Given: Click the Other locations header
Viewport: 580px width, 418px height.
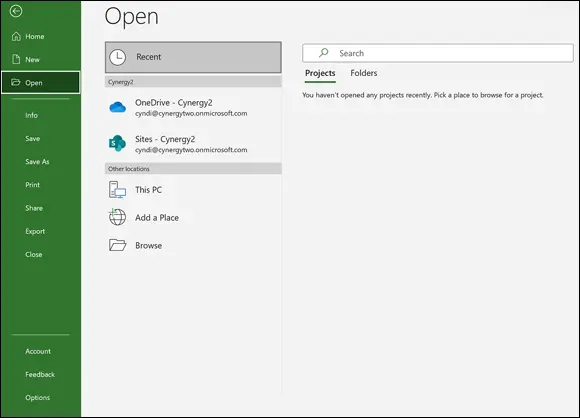Looking at the screenshot, I should click(193, 169).
